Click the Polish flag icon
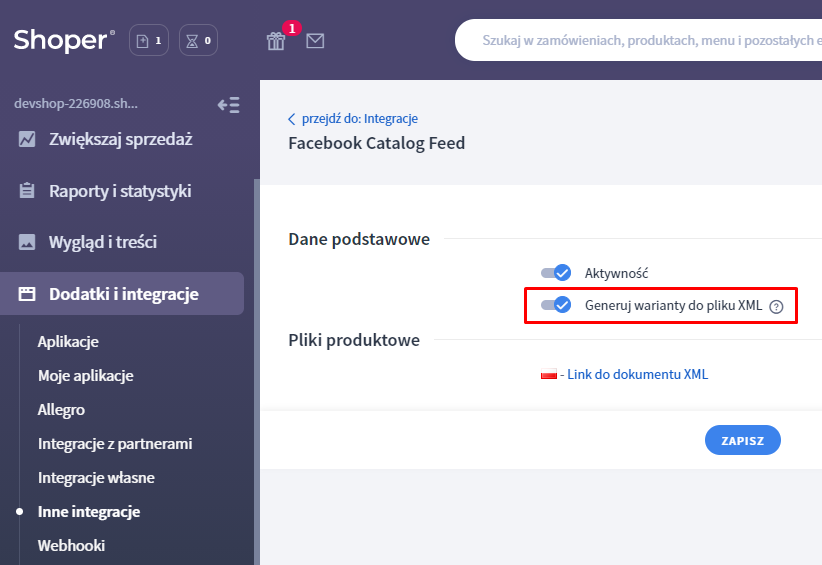Viewport: 822px width, 565px height. [548, 375]
